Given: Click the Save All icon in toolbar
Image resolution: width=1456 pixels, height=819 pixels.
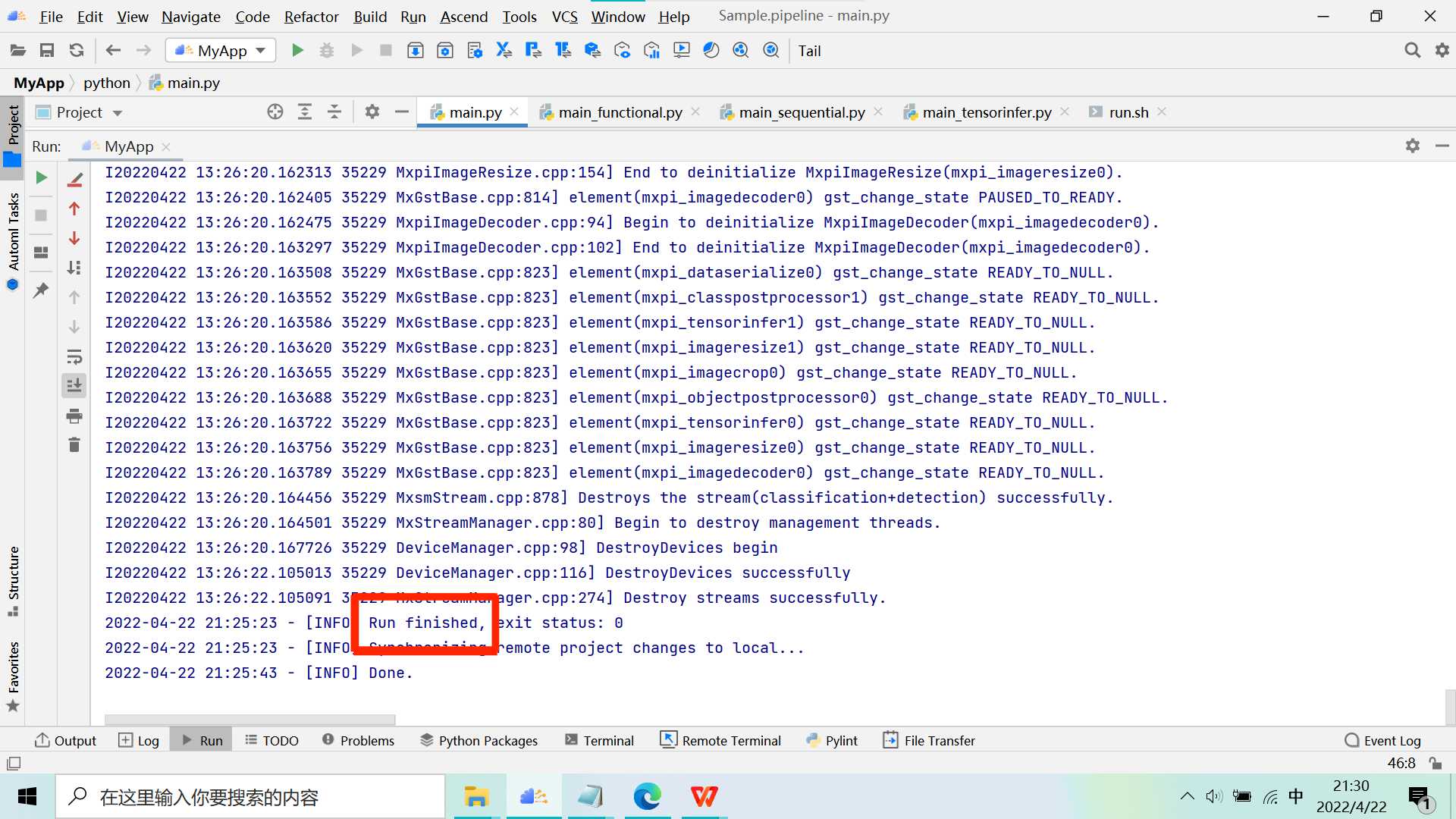Looking at the screenshot, I should pos(47,51).
